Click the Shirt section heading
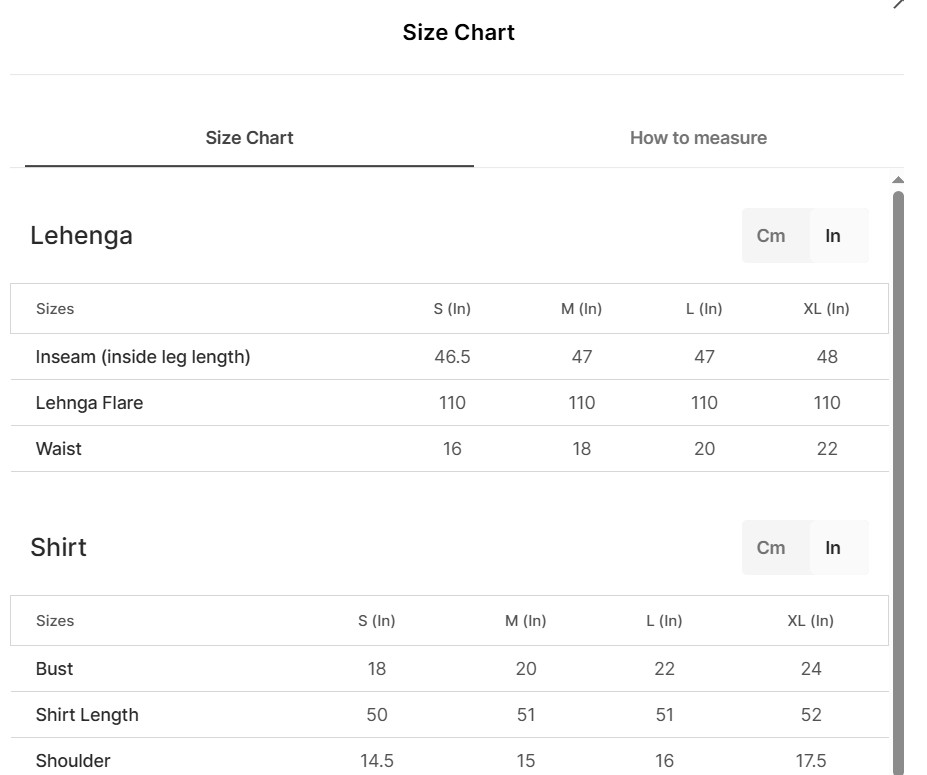Screen dimensions: 927x775 (x=59, y=547)
